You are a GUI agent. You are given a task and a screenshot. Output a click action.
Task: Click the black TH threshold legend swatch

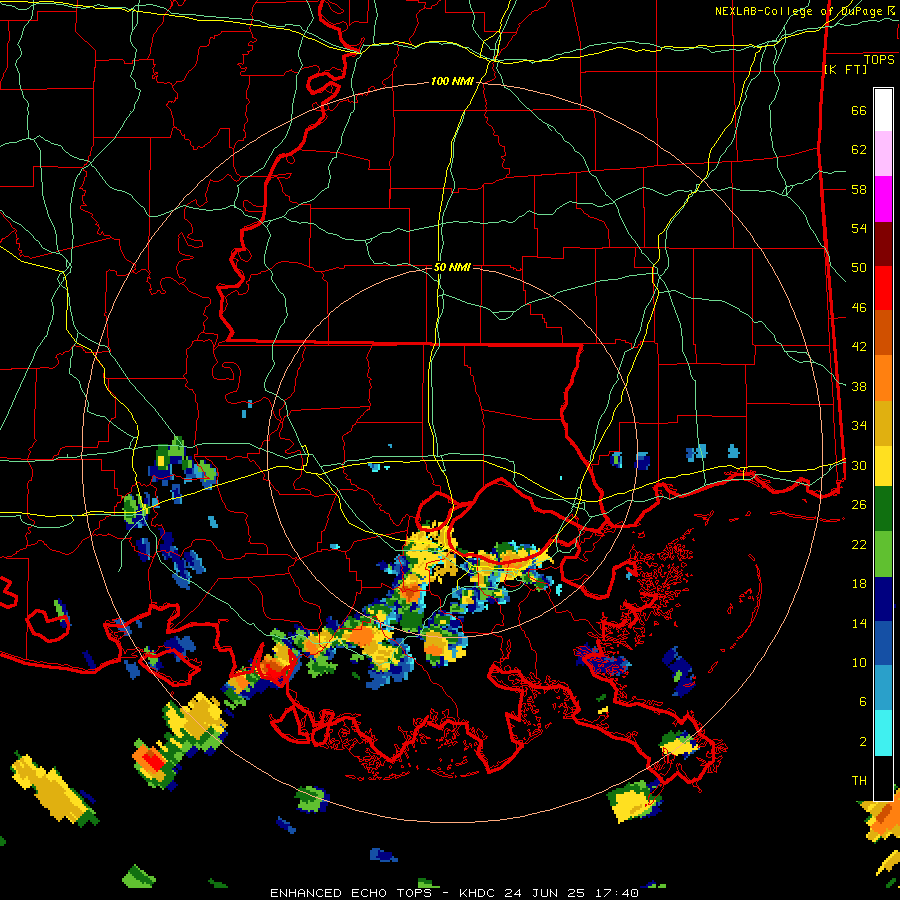883,778
